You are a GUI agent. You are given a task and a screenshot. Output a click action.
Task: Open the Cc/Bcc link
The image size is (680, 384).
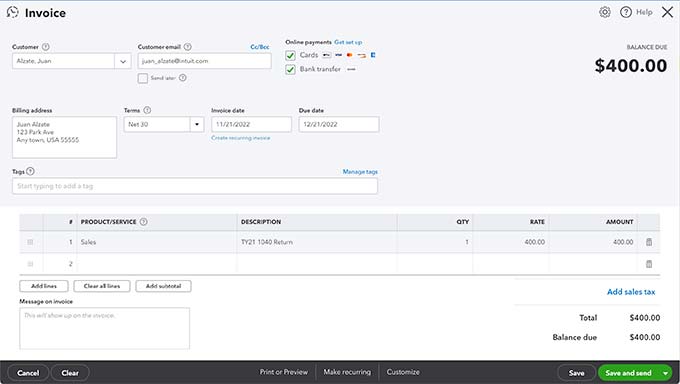(260, 47)
